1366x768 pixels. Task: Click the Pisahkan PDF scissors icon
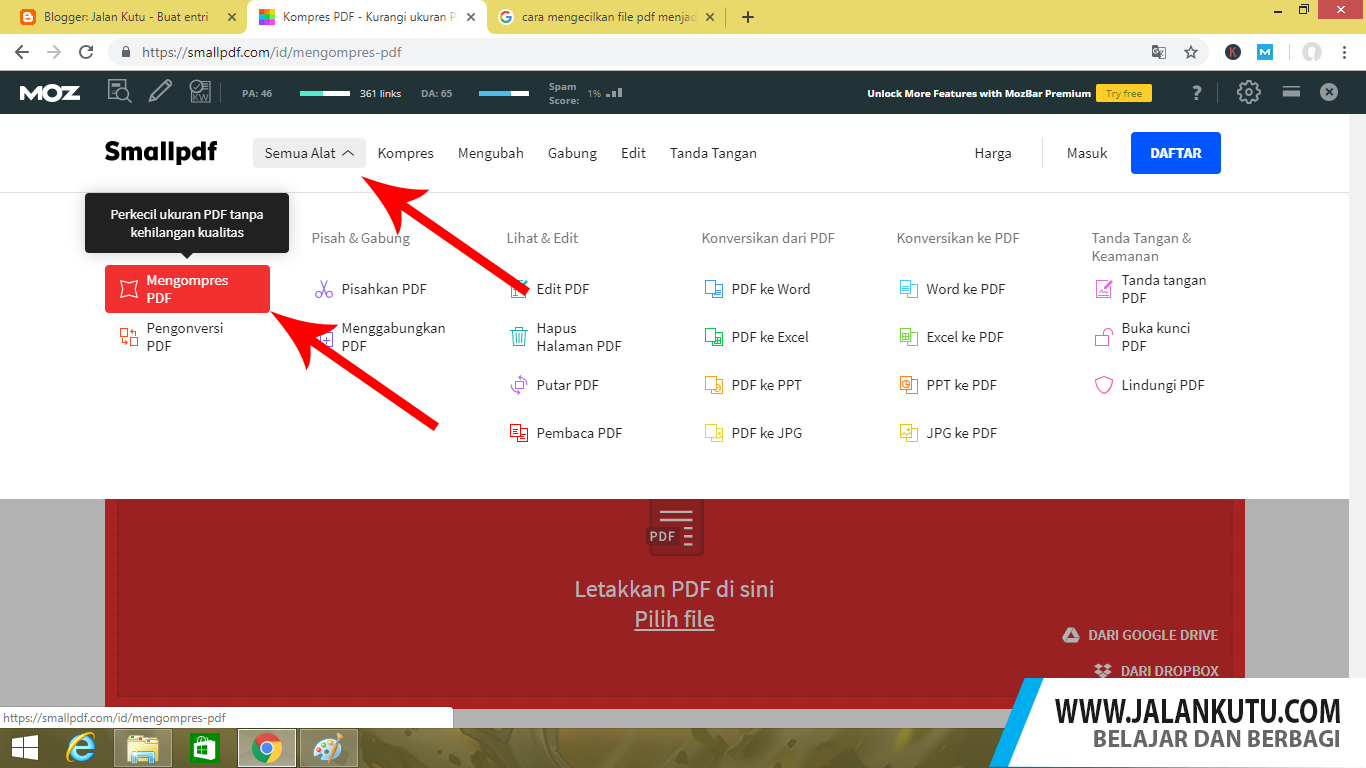tap(324, 289)
